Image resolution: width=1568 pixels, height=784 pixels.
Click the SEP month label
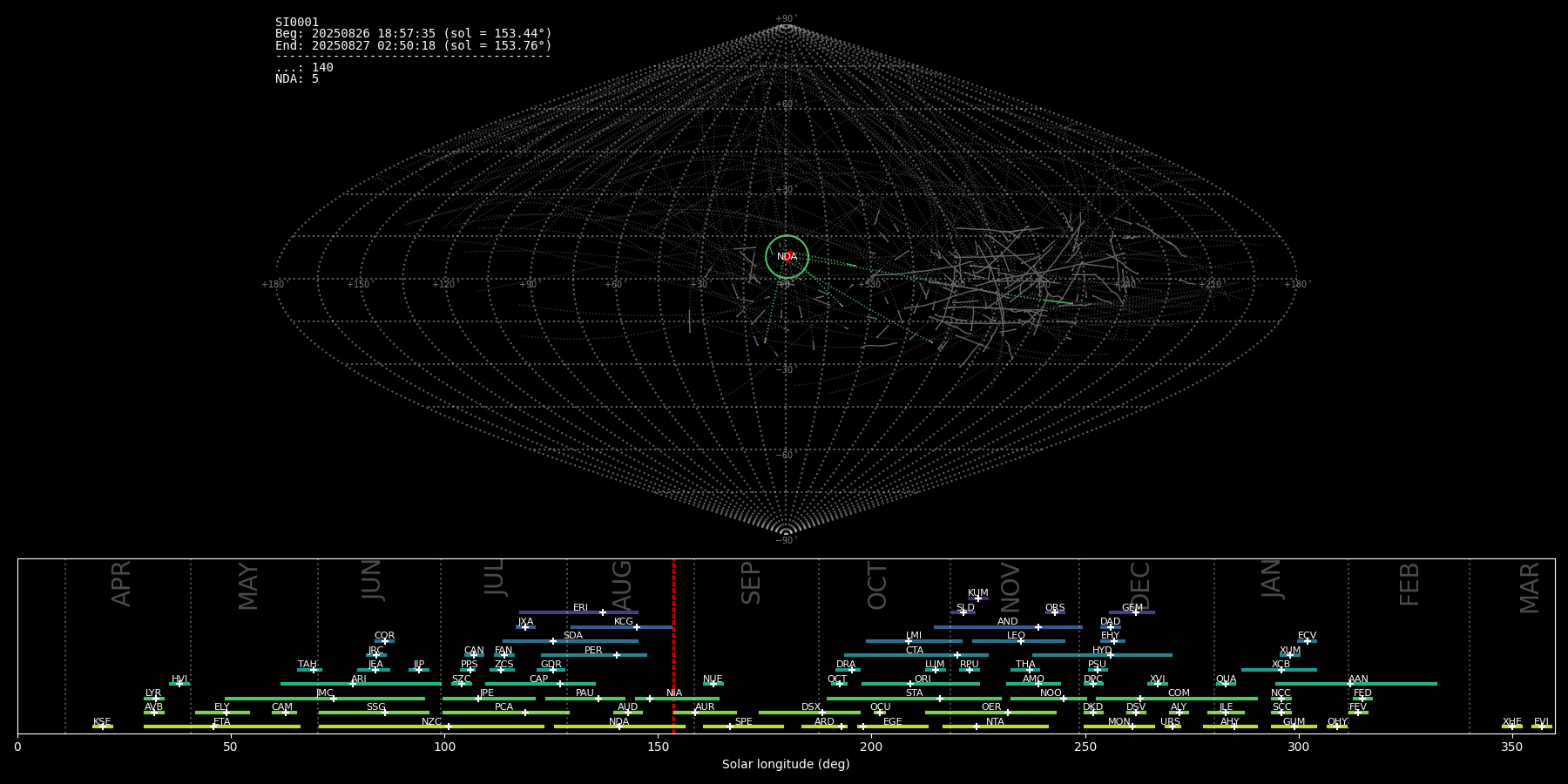tap(750, 584)
